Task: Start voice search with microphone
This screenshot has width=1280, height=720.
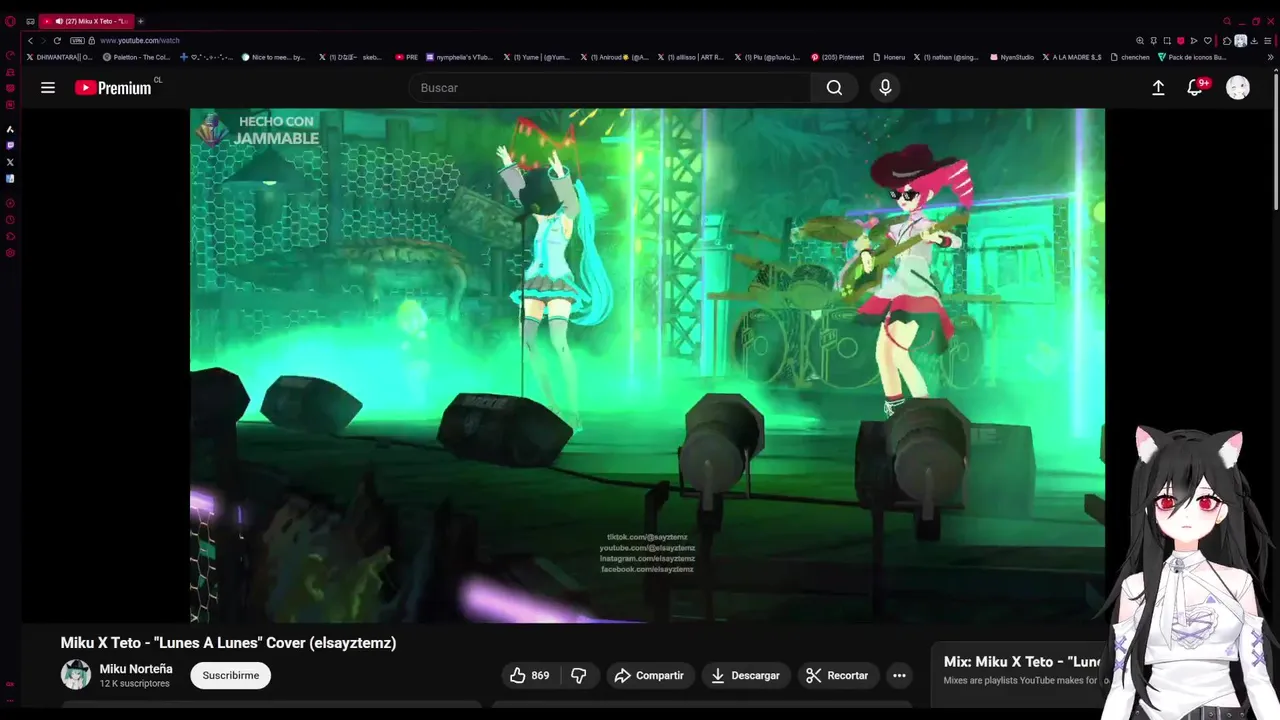Action: 885,88
